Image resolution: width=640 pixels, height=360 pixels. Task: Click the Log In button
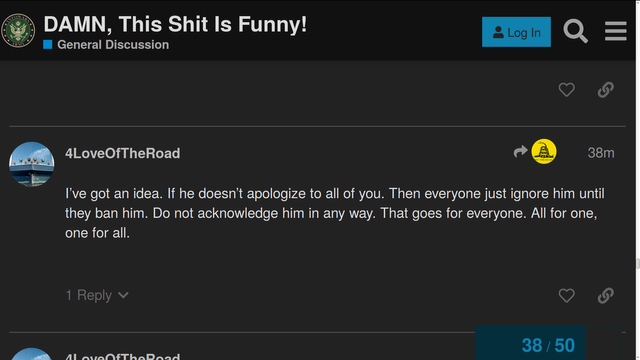pos(516,32)
